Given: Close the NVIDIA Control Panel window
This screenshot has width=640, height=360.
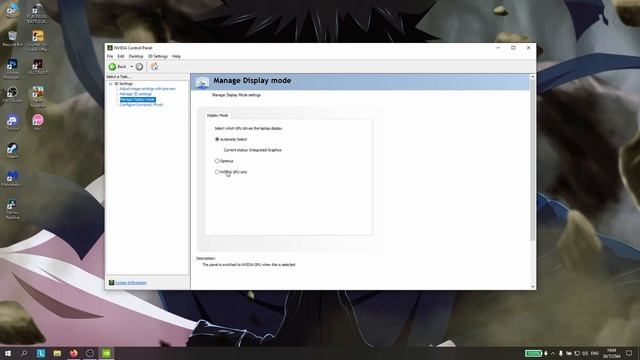Looking at the screenshot, I should pyautogui.click(x=528, y=48).
